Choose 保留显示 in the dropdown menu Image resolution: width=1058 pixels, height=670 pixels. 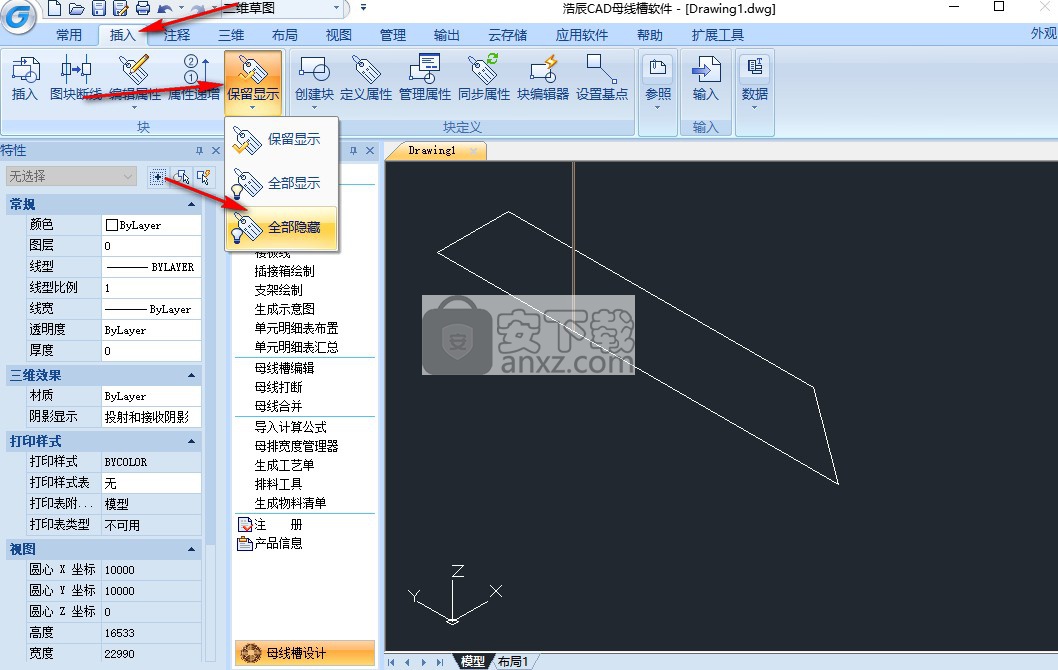281,140
